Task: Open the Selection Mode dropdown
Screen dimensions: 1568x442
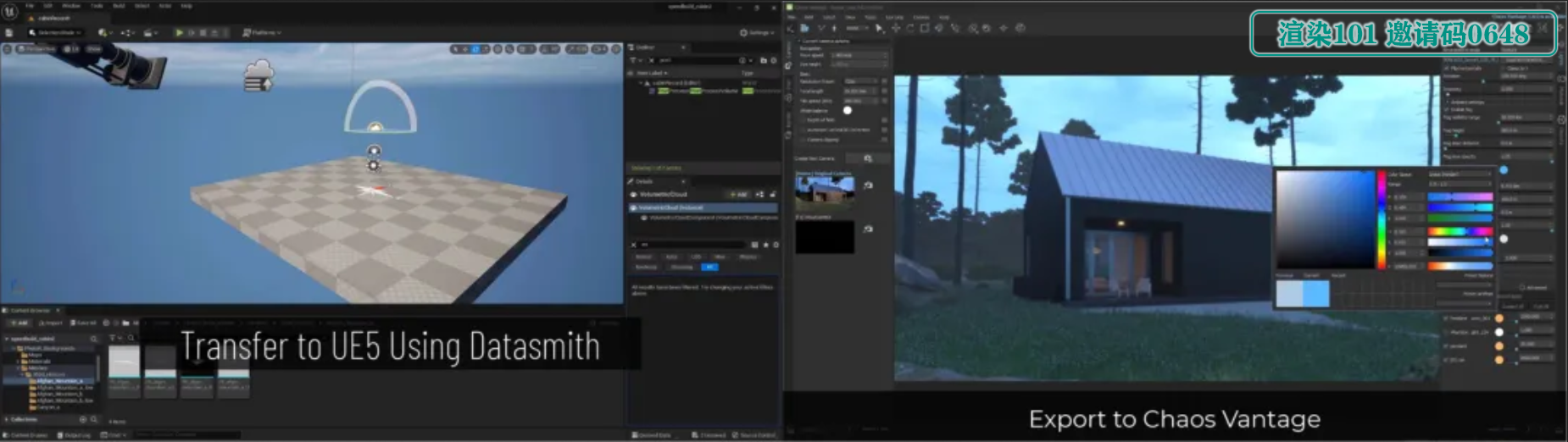Action: 56,33
